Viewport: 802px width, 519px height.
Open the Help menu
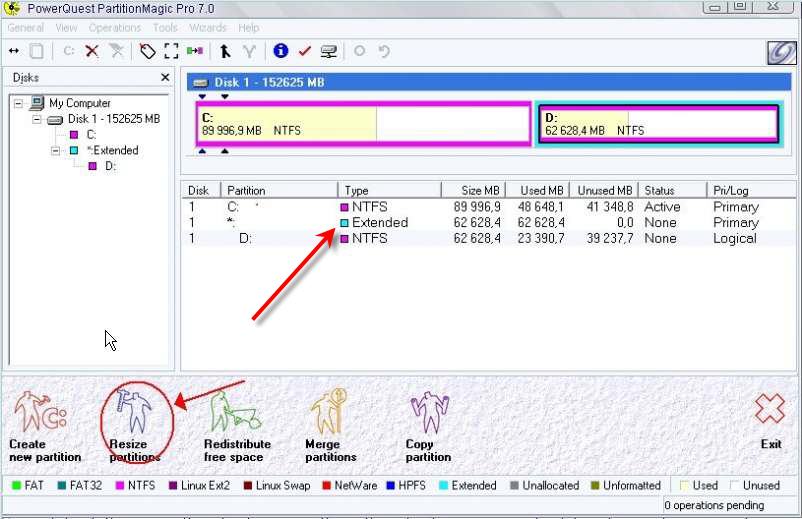coord(249,28)
